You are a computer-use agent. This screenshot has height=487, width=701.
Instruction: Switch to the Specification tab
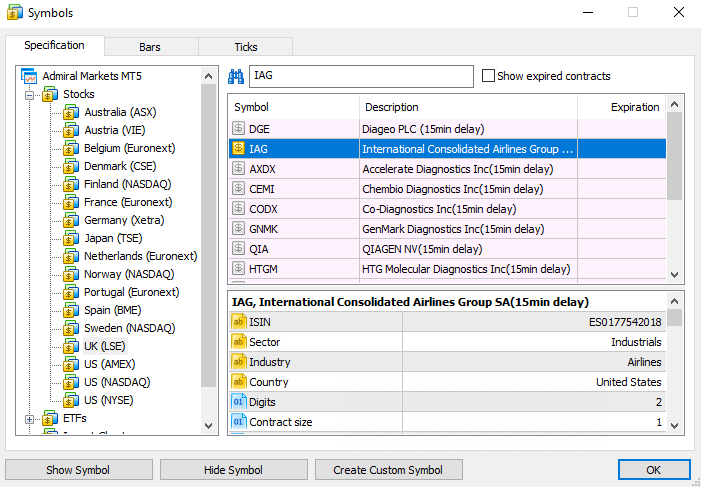(x=55, y=46)
